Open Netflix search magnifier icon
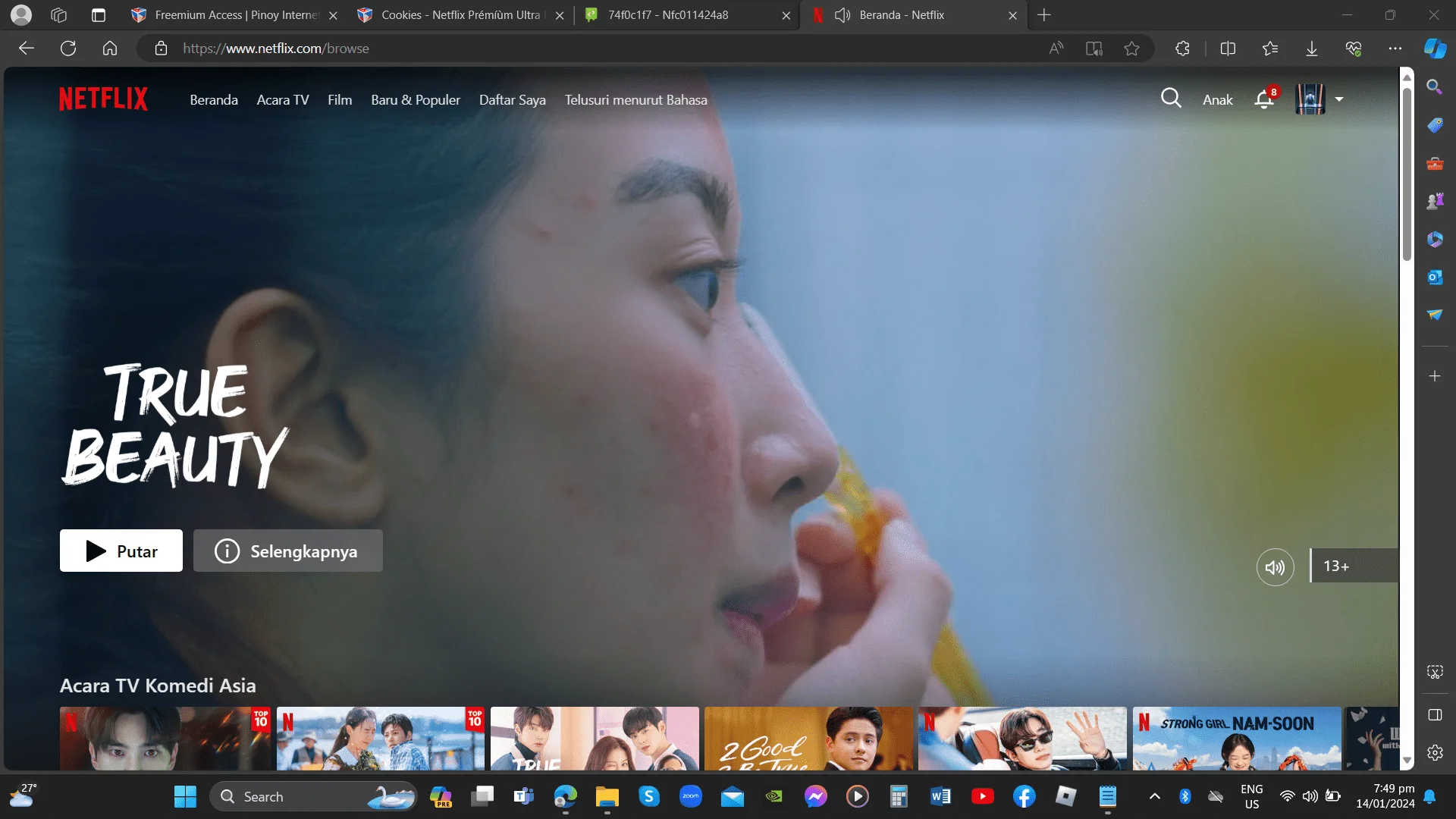Screen dimensions: 1456x819 coord(1171,99)
